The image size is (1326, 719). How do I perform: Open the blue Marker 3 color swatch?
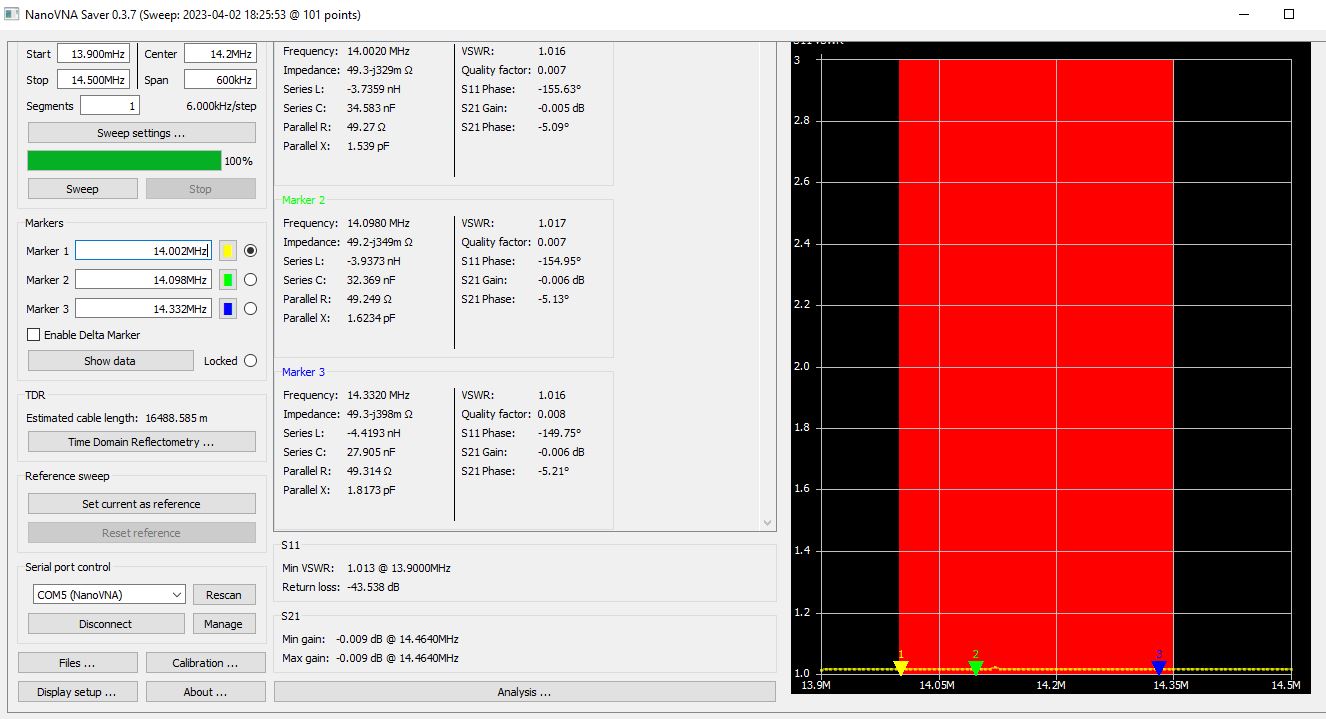click(227, 309)
